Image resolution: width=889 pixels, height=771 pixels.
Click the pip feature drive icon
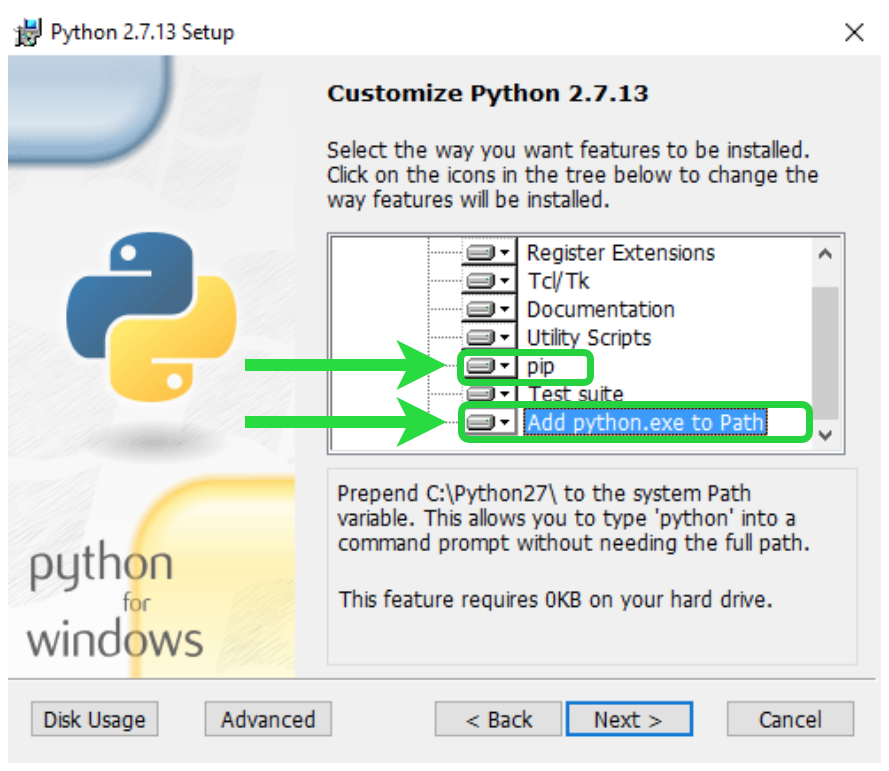[x=481, y=366]
